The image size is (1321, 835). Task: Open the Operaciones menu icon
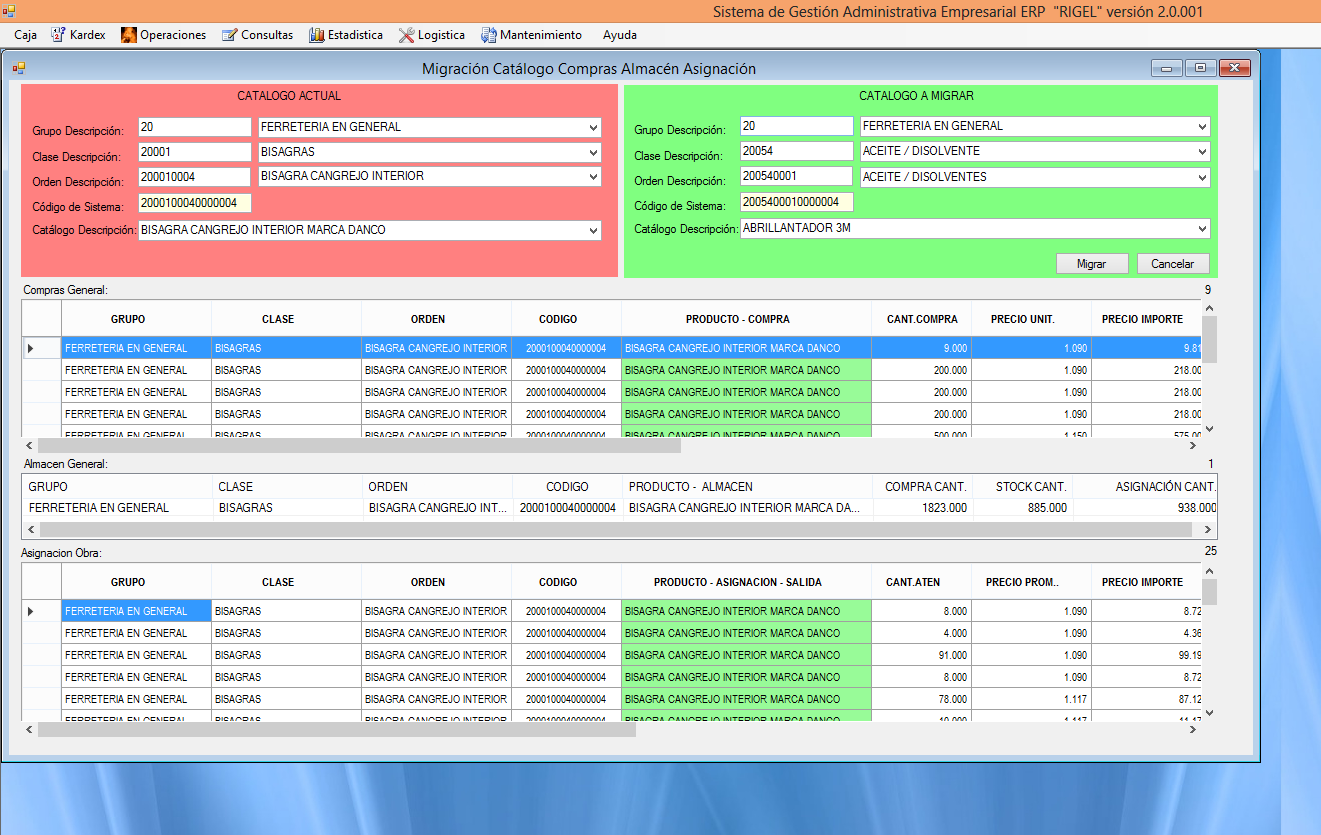tap(129, 35)
